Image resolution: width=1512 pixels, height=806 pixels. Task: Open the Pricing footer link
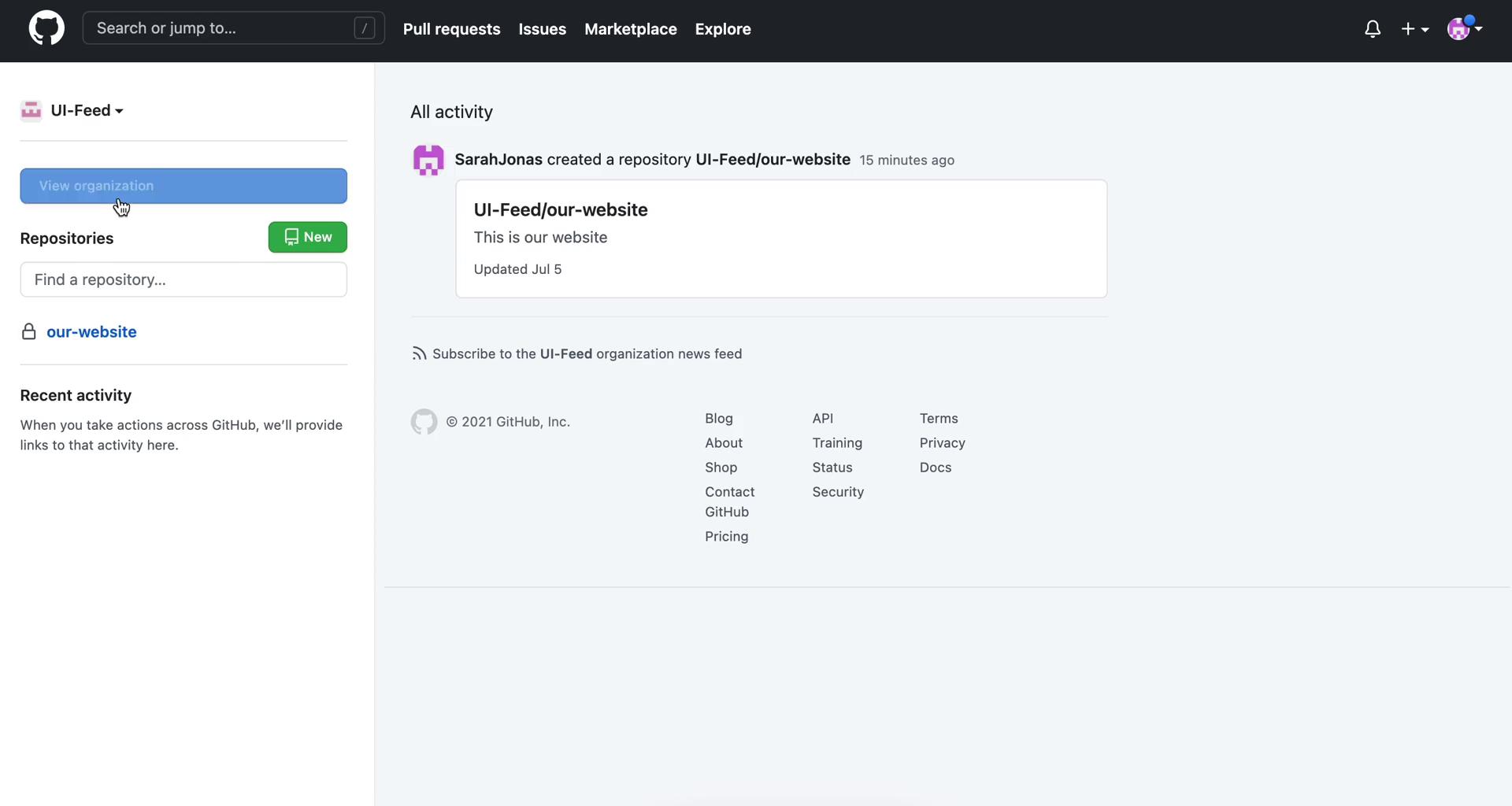[x=727, y=537]
